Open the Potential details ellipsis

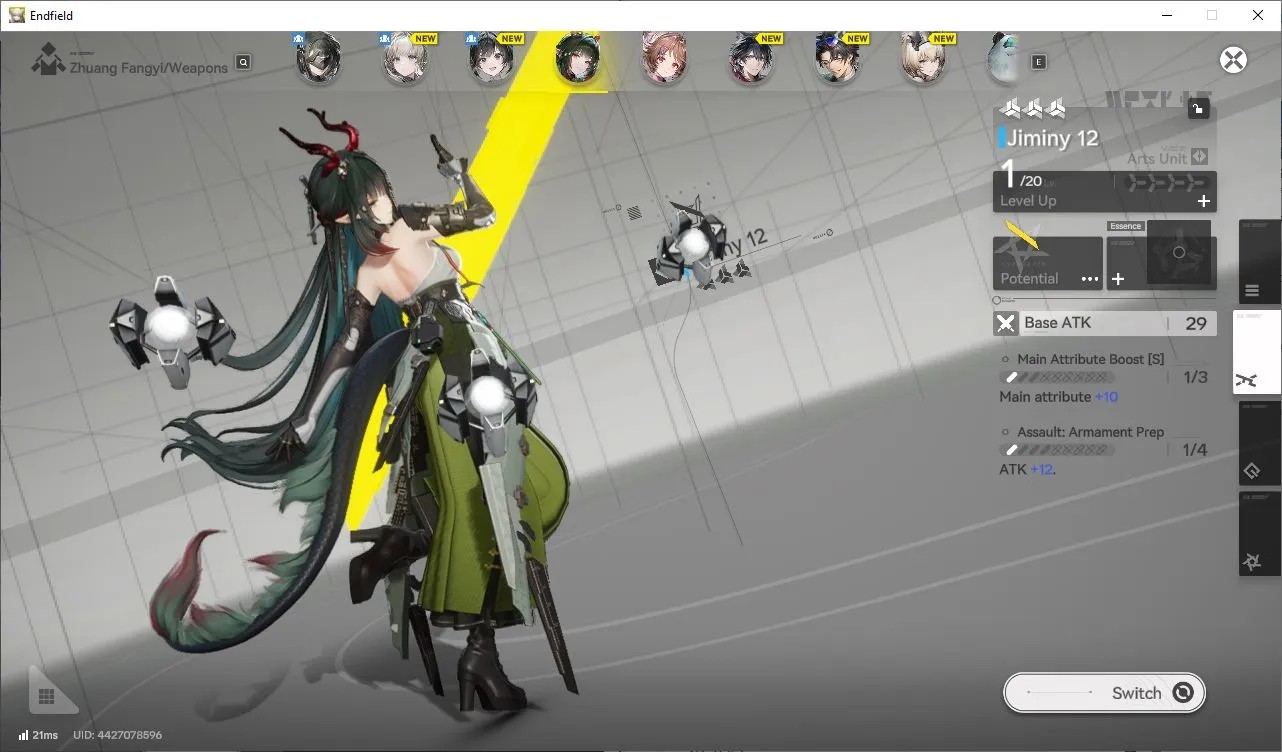click(x=1090, y=279)
